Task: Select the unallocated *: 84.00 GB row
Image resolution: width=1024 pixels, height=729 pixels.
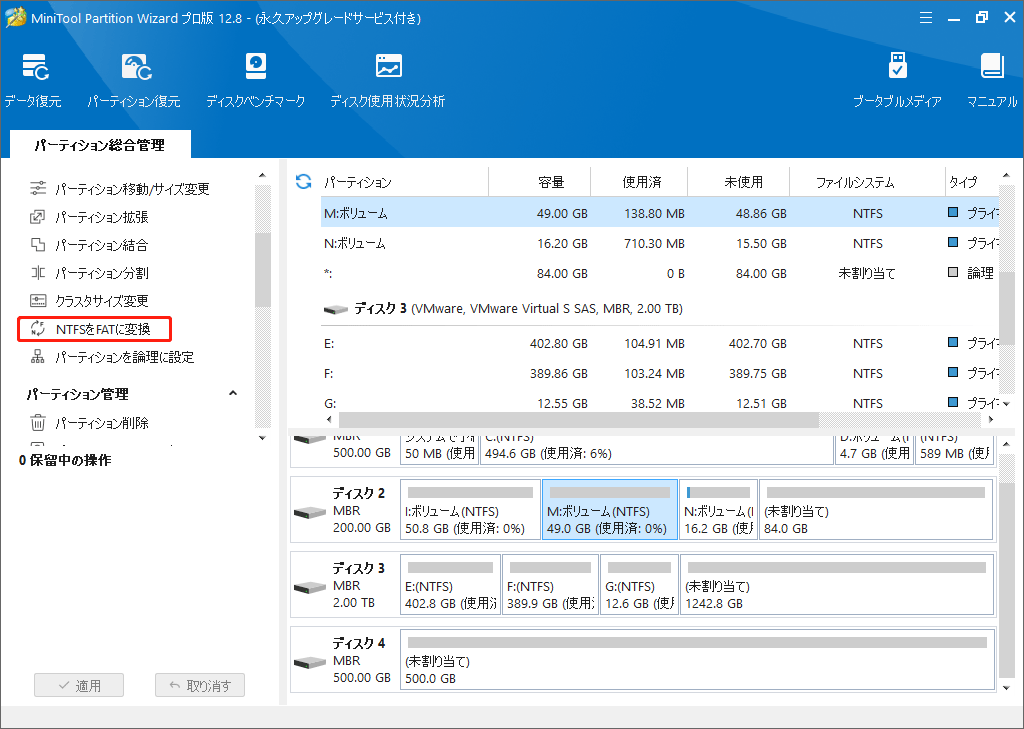Action: click(x=660, y=273)
